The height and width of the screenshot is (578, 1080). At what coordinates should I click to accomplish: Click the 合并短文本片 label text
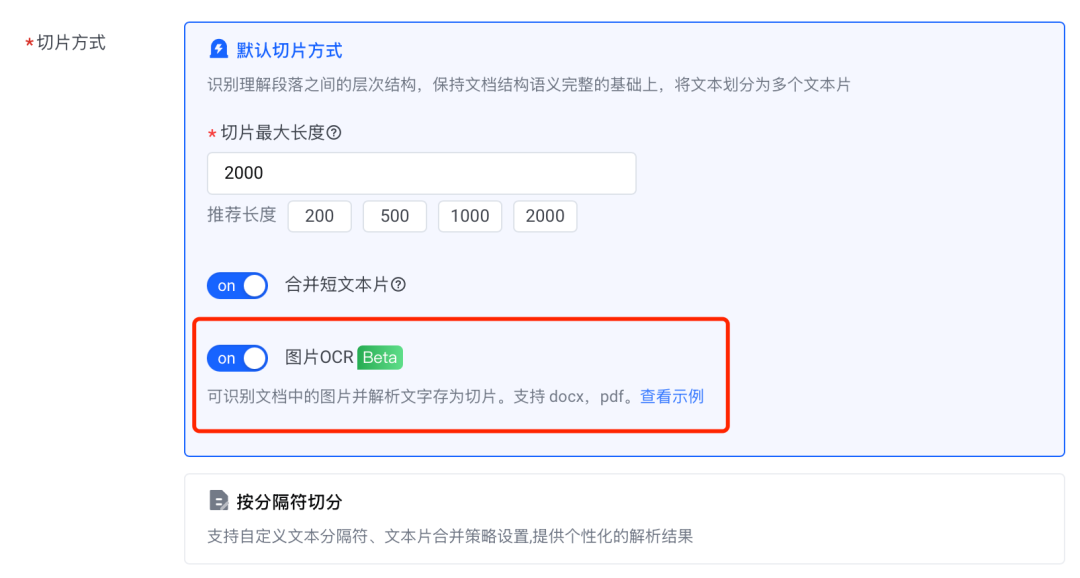[337, 285]
